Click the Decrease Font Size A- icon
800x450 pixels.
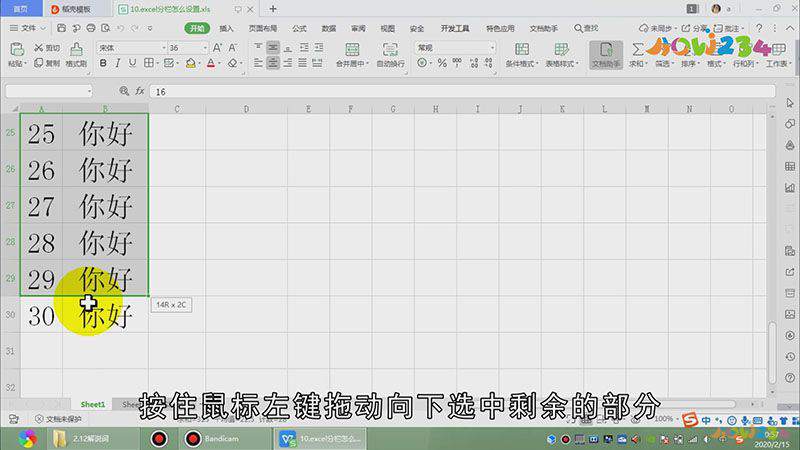(233, 47)
